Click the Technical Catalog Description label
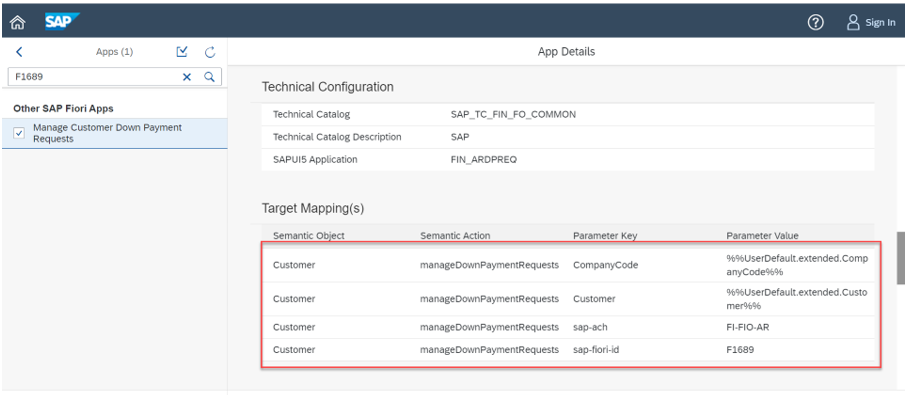Screen dimensions: 910x395 (337, 137)
